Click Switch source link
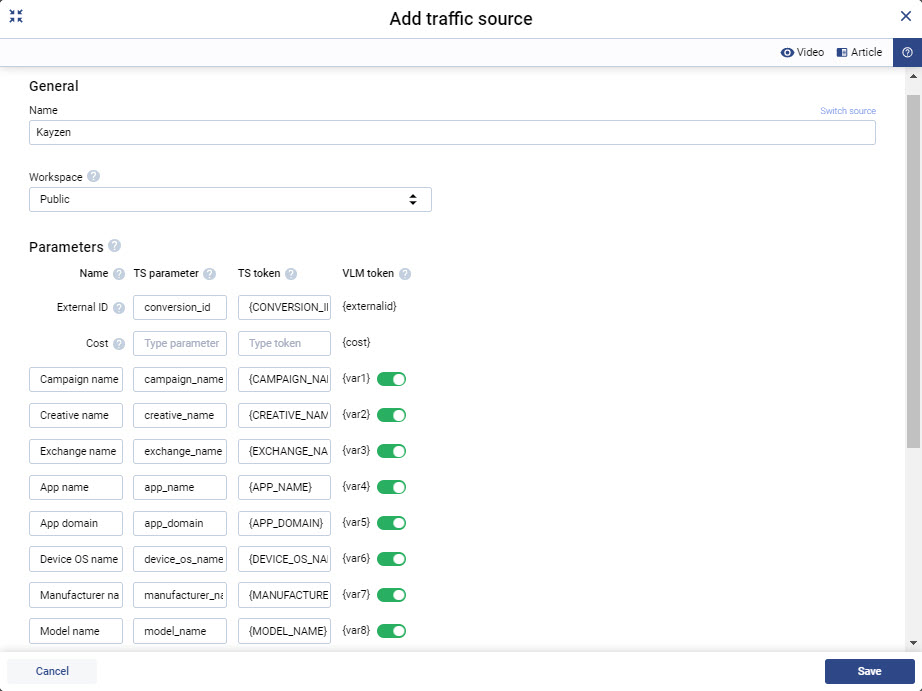The width and height of the screenshot is (922, 691). (x=847, y=111)
